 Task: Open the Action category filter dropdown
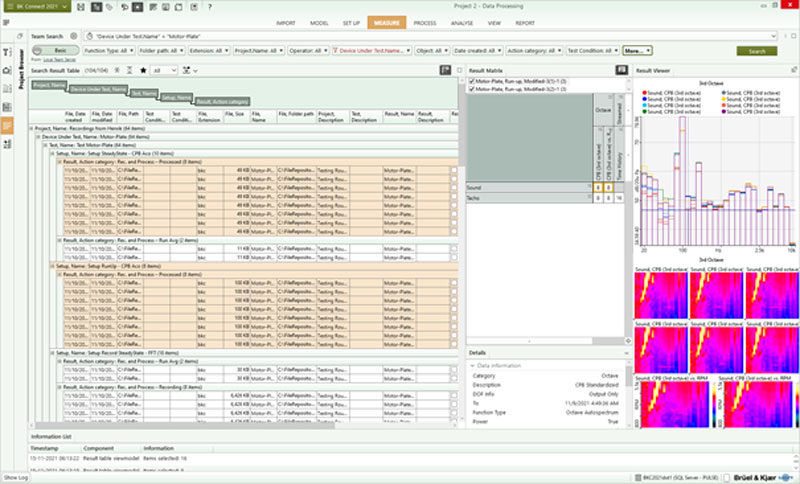click(534, 50)
